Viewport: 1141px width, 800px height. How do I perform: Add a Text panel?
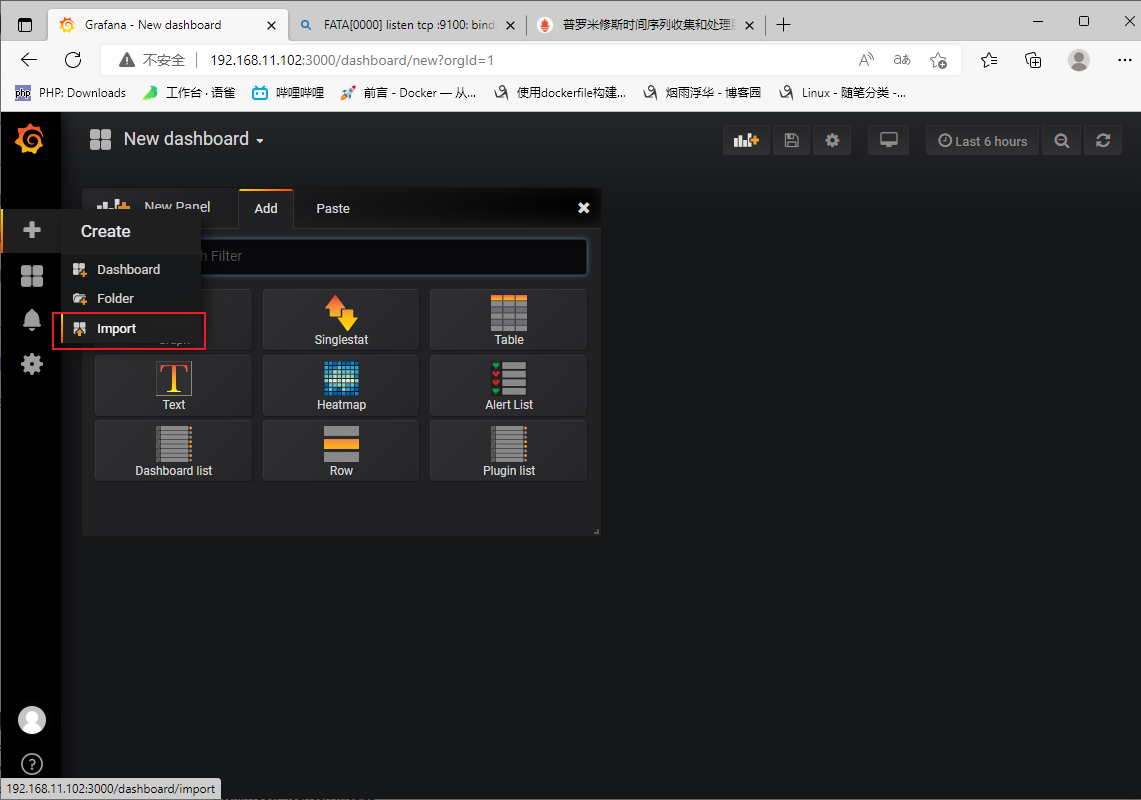173,385
